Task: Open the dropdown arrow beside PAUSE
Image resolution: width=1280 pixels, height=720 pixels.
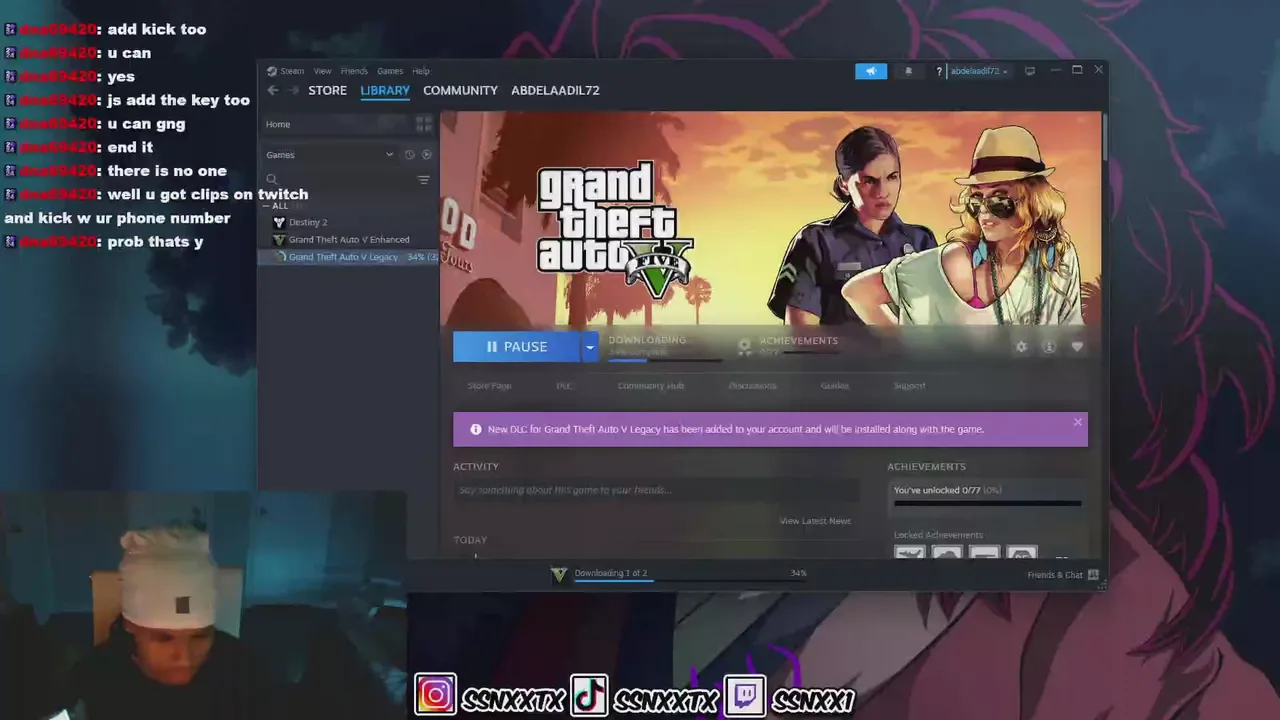Action: (590, 347)
